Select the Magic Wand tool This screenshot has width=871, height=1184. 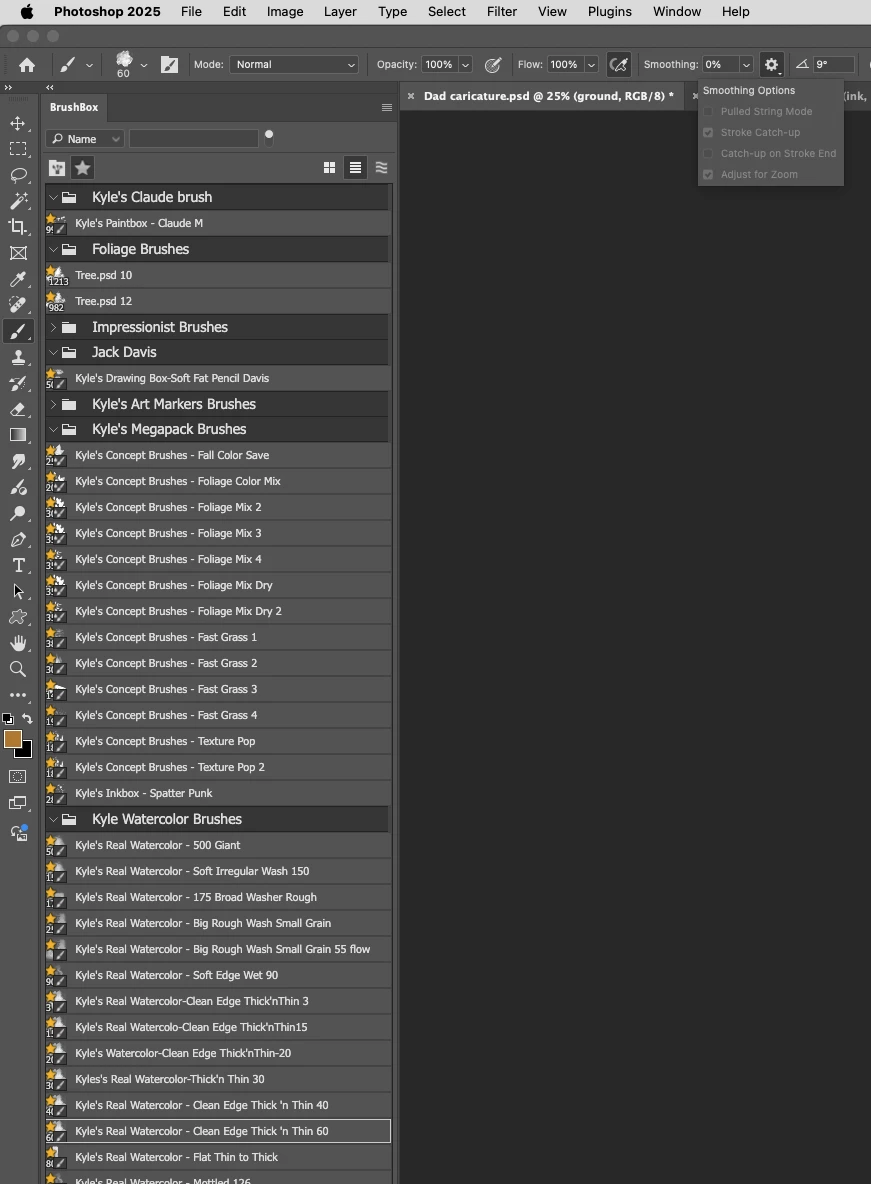coord(18,201)
